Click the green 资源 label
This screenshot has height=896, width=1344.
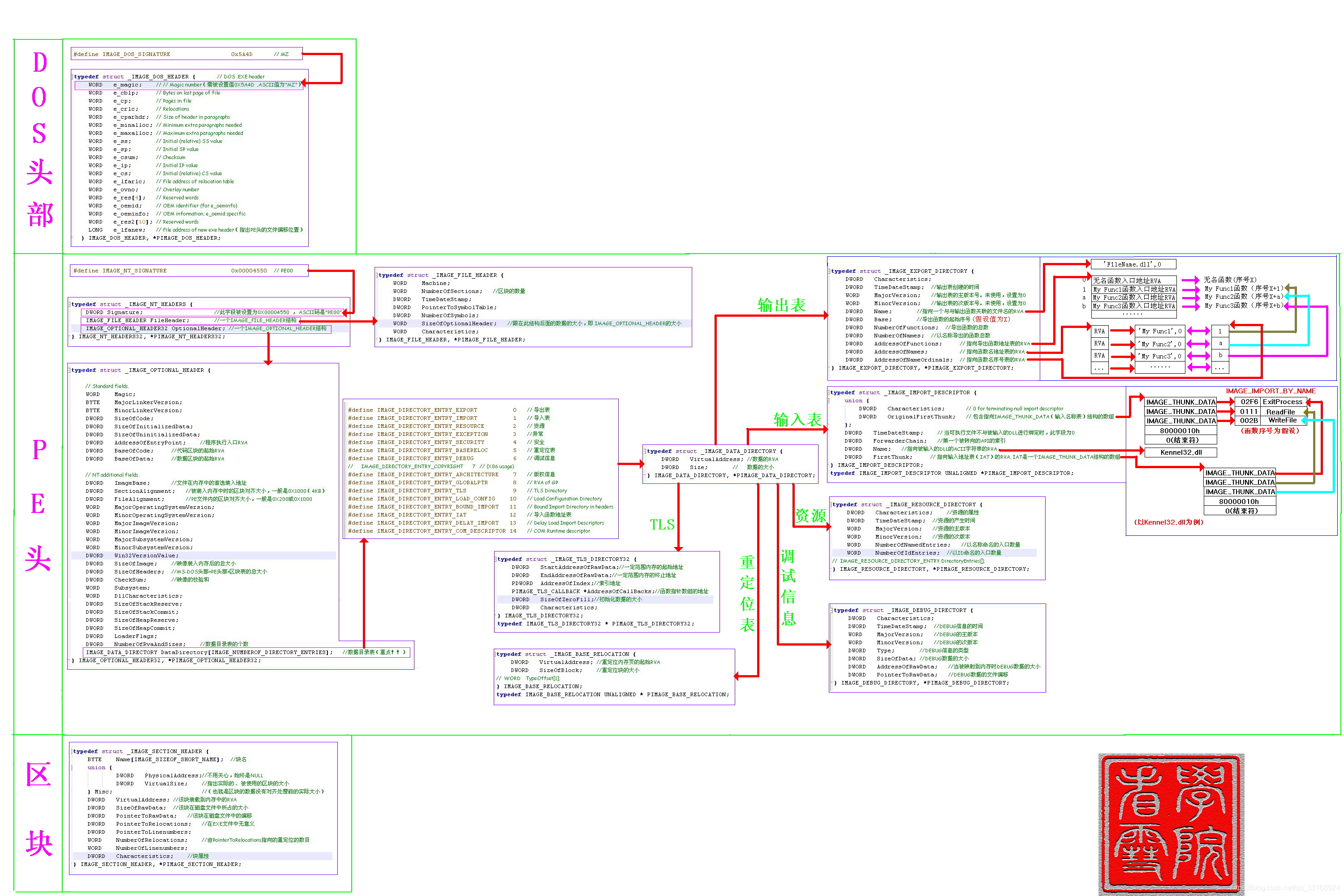point(810,516)
